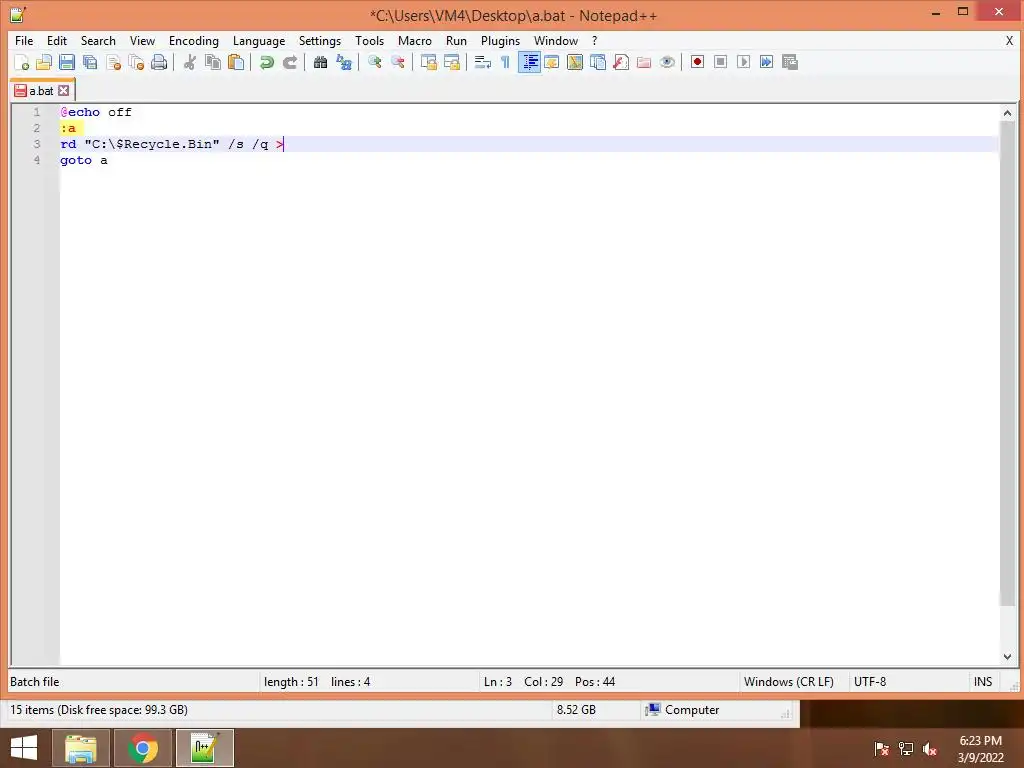Create a new document with New icon
This screenshot has height=768, width=1024.
point(22,62)
